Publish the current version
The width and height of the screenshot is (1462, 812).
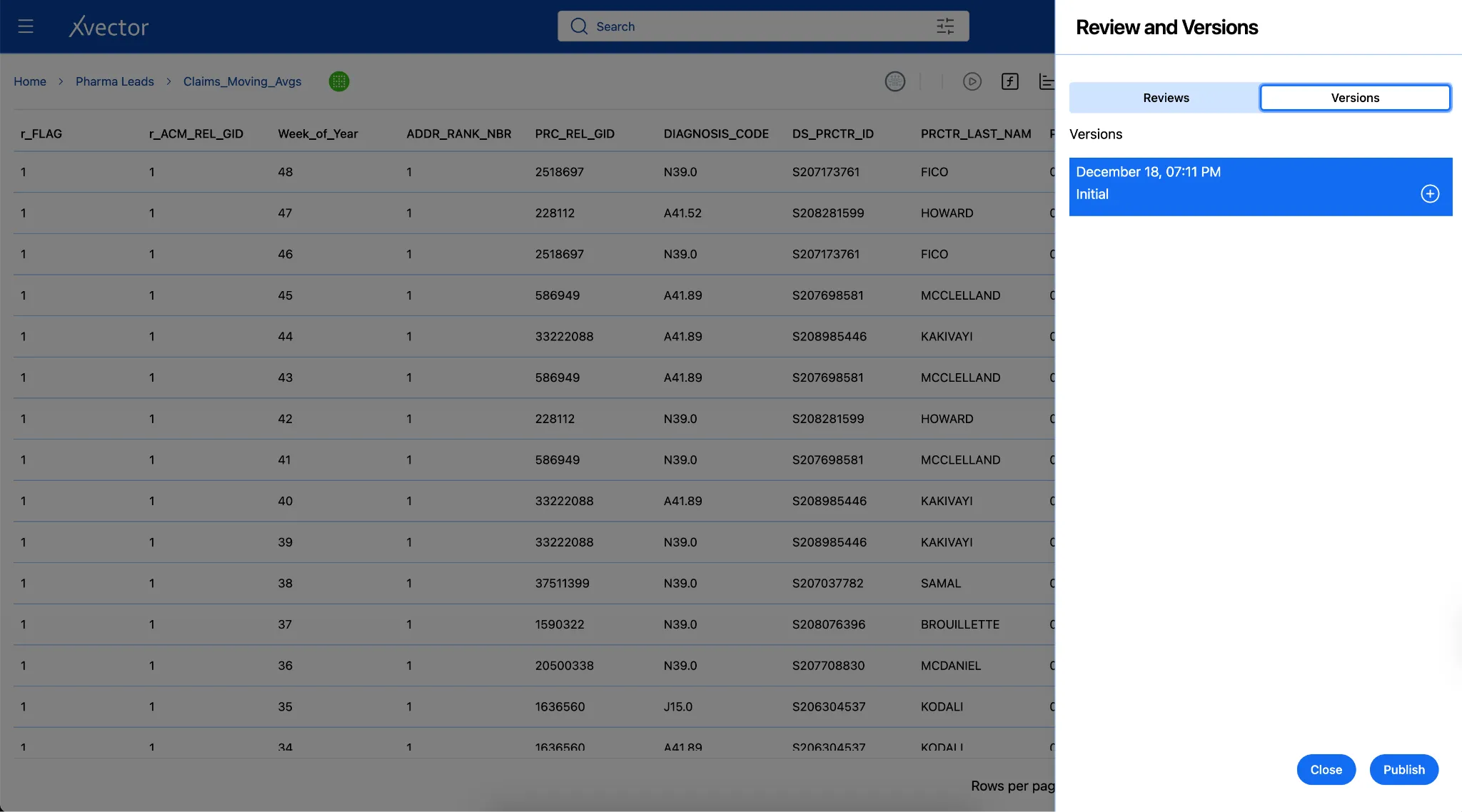[x=1403, y=770]
